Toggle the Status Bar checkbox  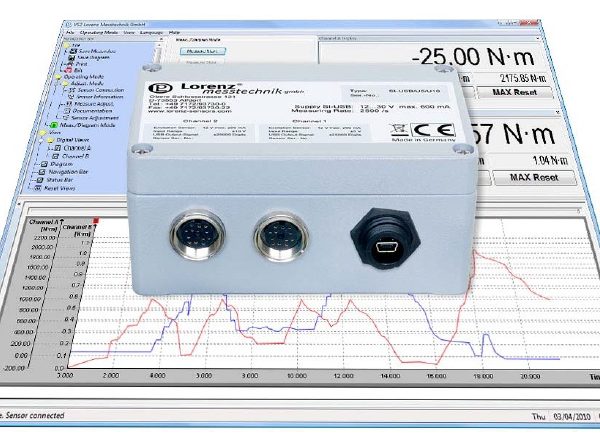(x=40, y=180)
